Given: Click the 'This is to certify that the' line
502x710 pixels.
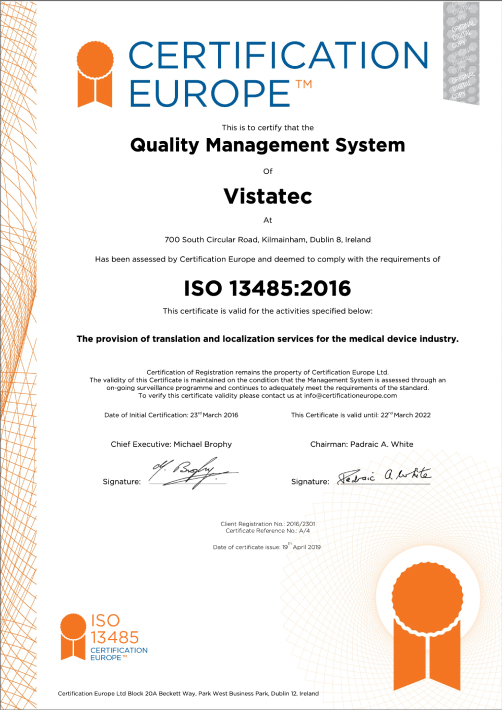Looking at the screenshot, I should coord(268,128).
